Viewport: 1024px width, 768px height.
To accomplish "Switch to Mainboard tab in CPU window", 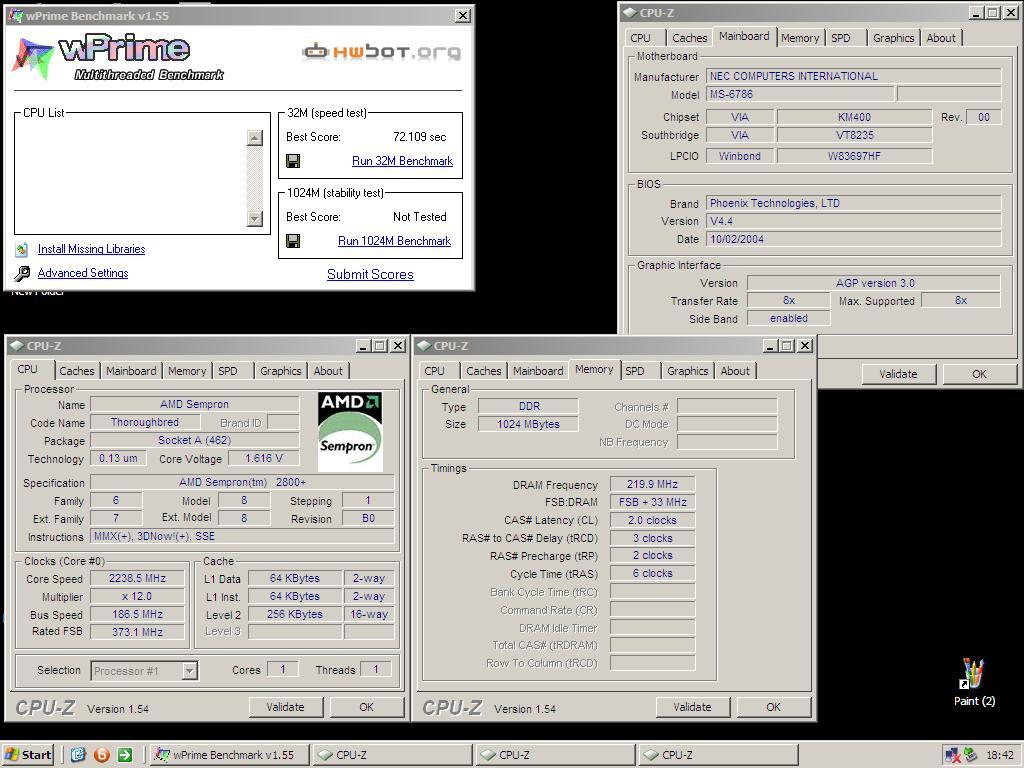I will 131,371.
